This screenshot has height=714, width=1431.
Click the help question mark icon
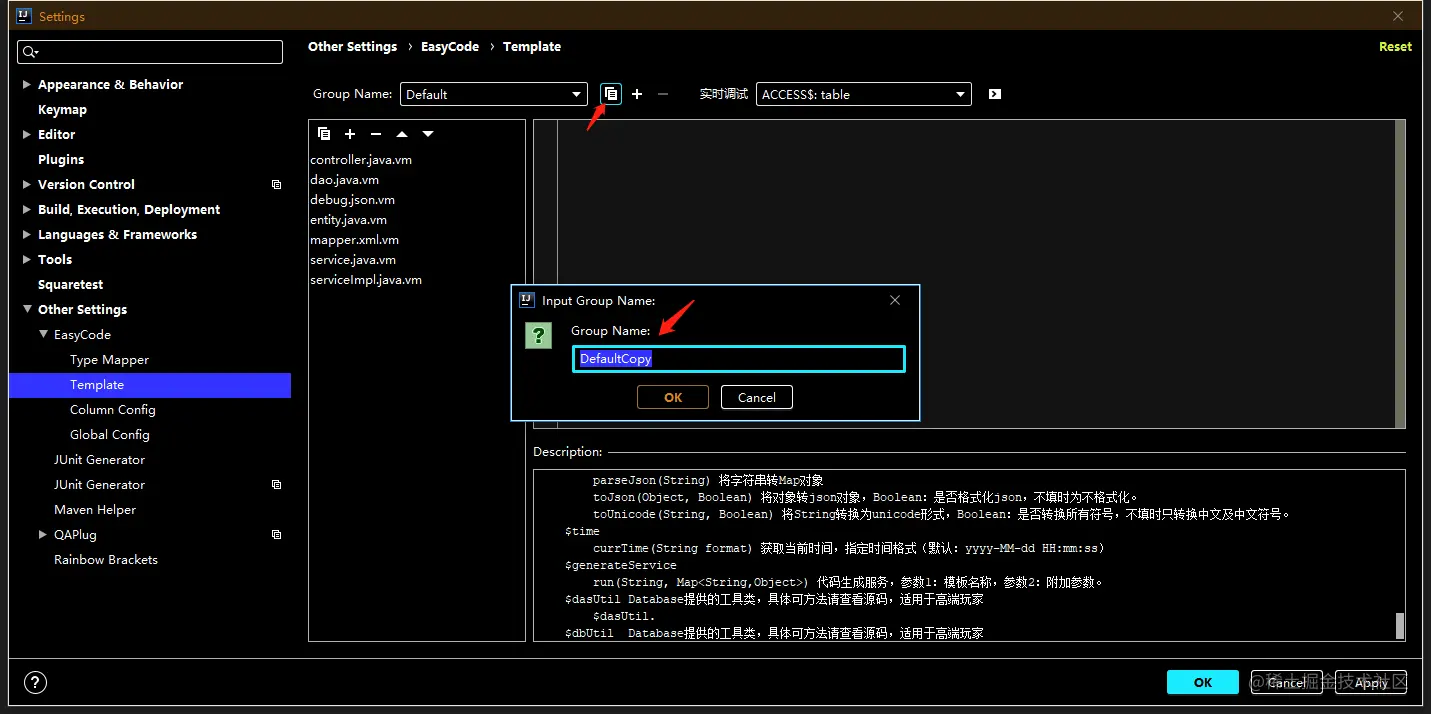click(35, 683)
